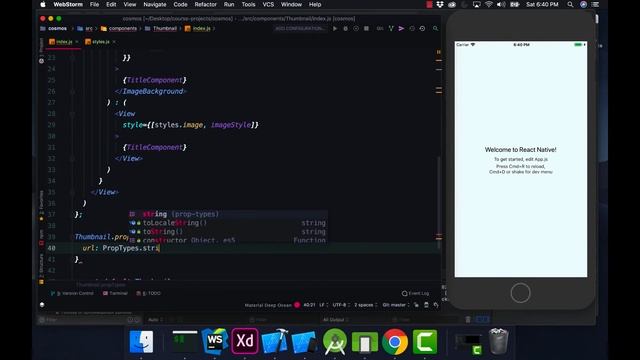Viewport: 640px width, 360px height.
Task: Open the File menu
Action: tap(94, 4)
